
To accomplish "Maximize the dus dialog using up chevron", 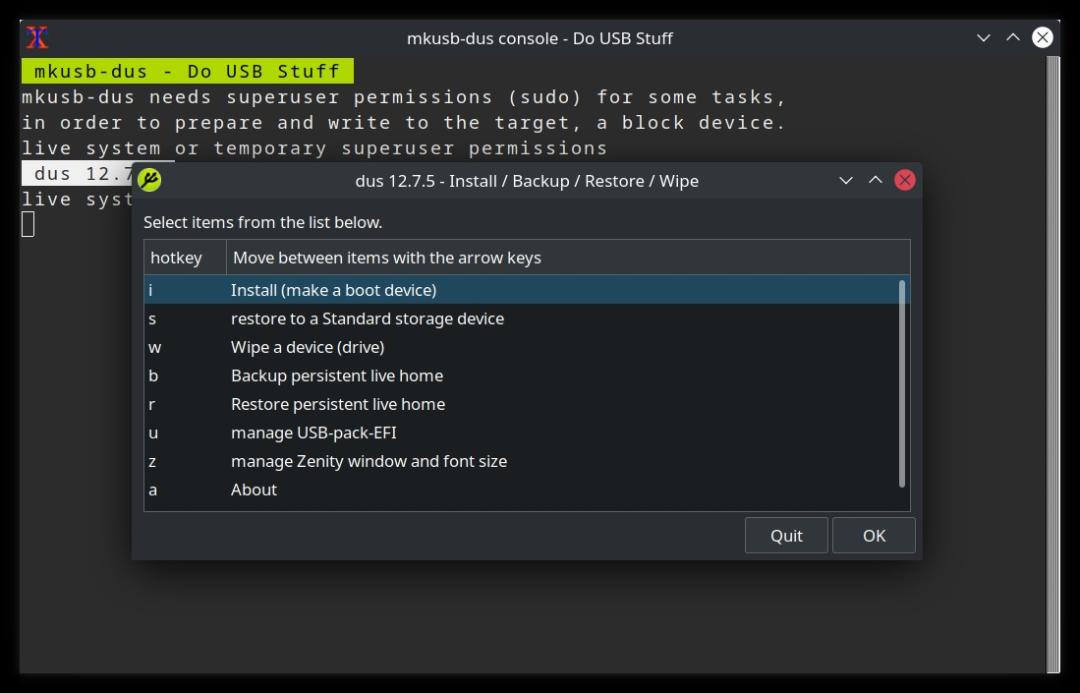I will coord(875,180).
